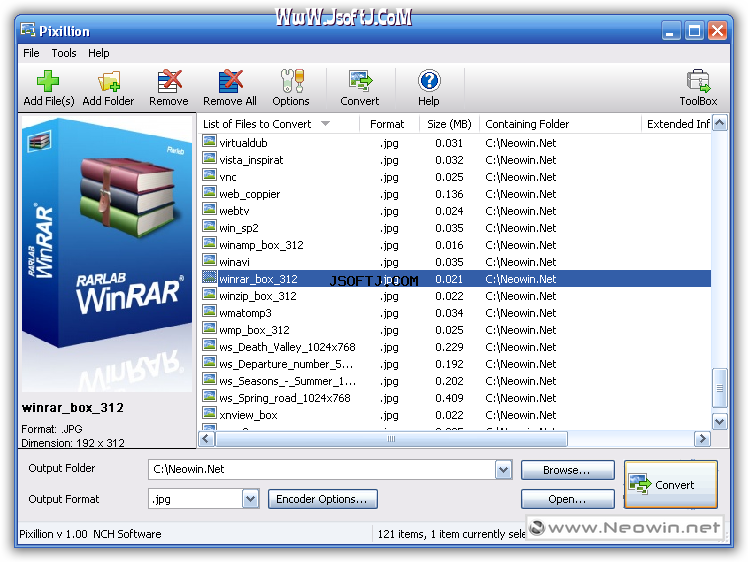Image resolution: width=748 pixels, height=562 pixels.
Task: Click the vertical scrollbar down arrow
Action: (719, 421)
